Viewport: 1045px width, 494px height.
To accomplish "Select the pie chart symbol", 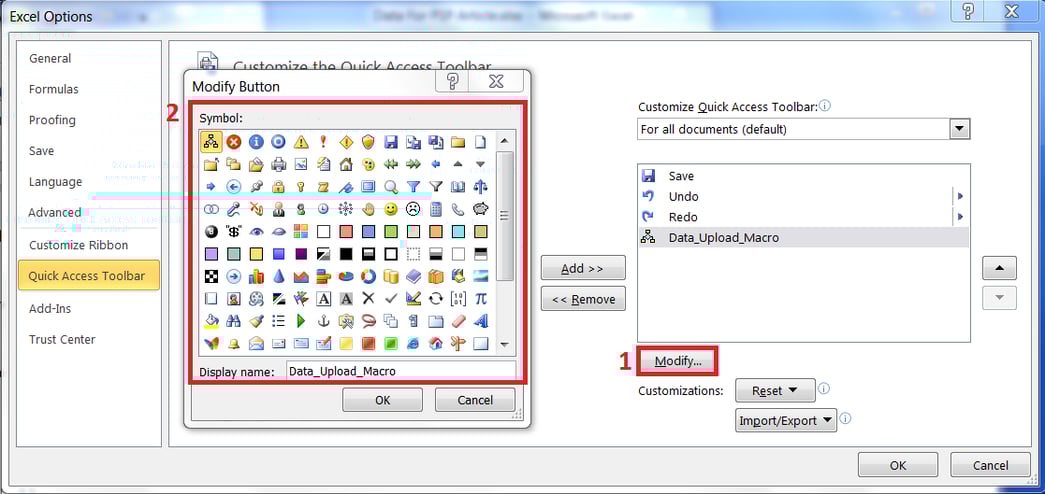I will 346,276.
